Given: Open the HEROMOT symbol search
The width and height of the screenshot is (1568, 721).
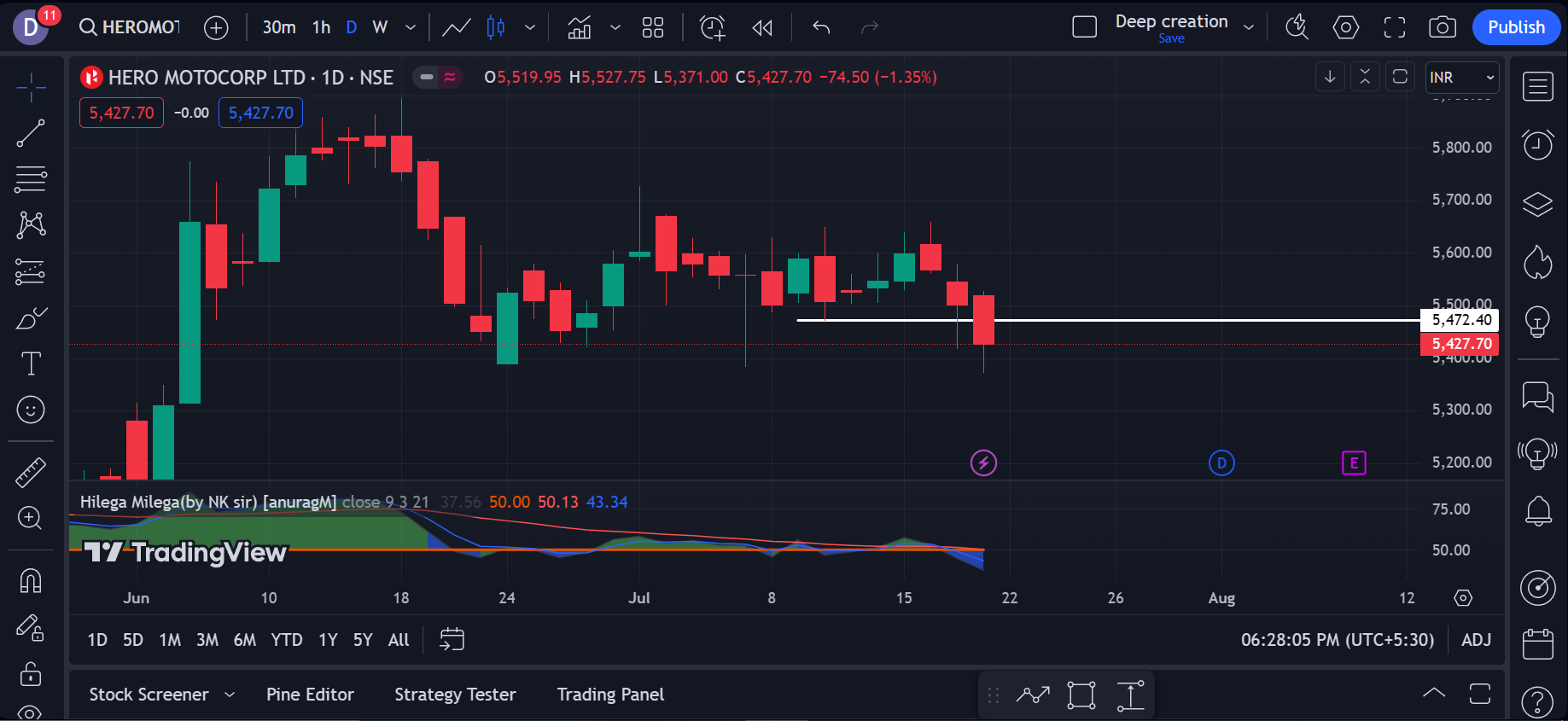Looking at the screenshot, I should [x=130, y=27].
